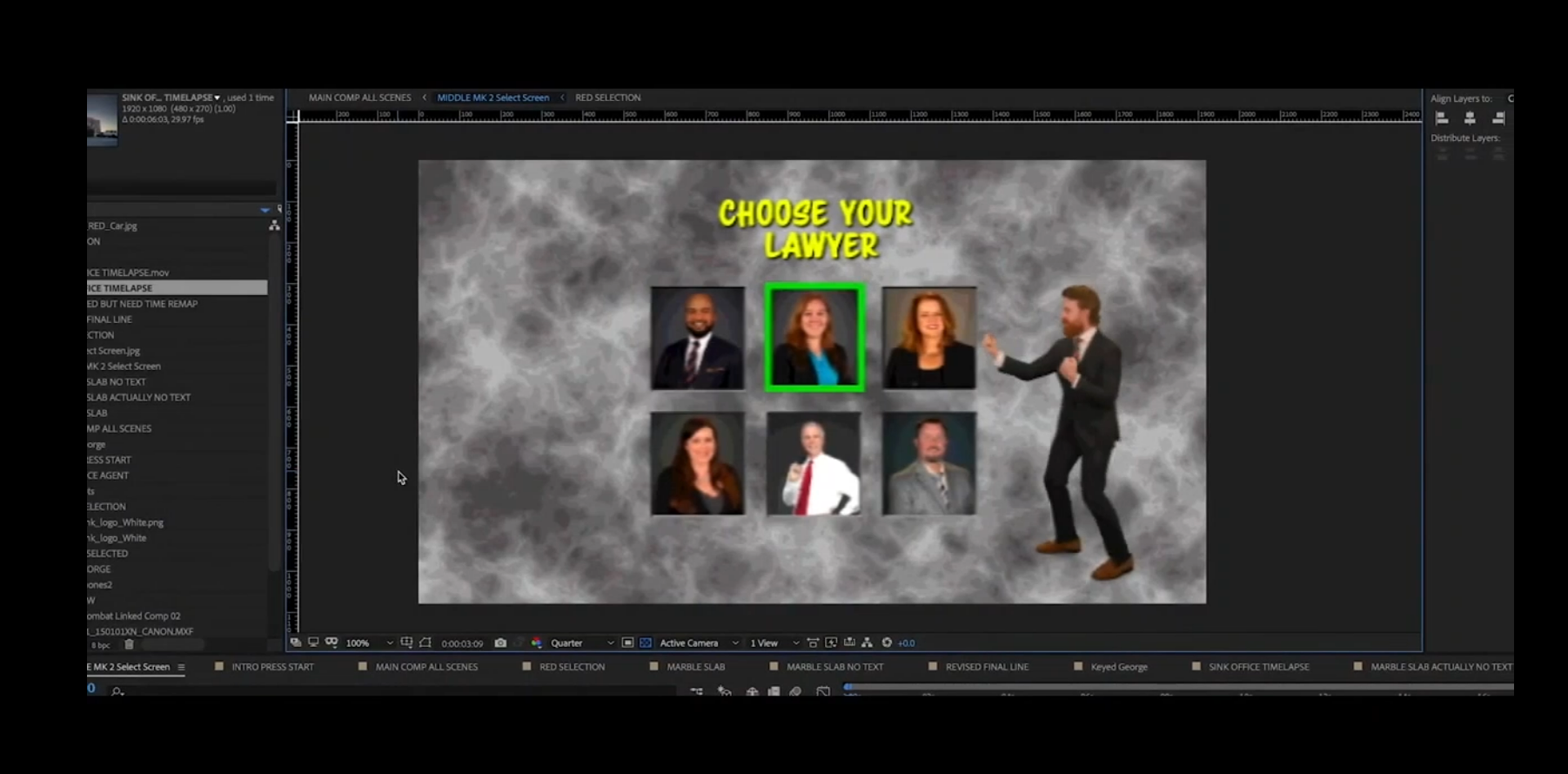Click the Align Right icon
This screenshot has height=774, width=1568.
click(x=1498, y=118)
